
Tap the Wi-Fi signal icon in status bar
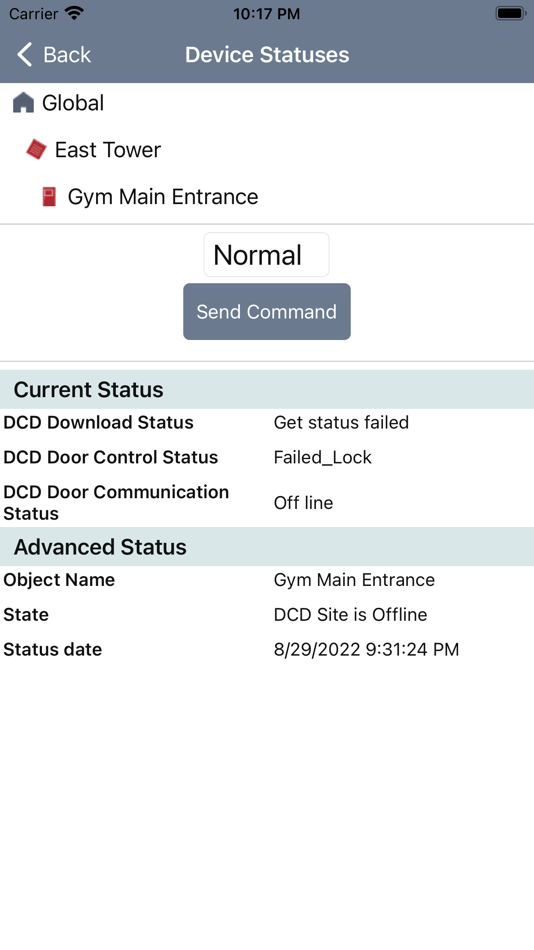74,13
